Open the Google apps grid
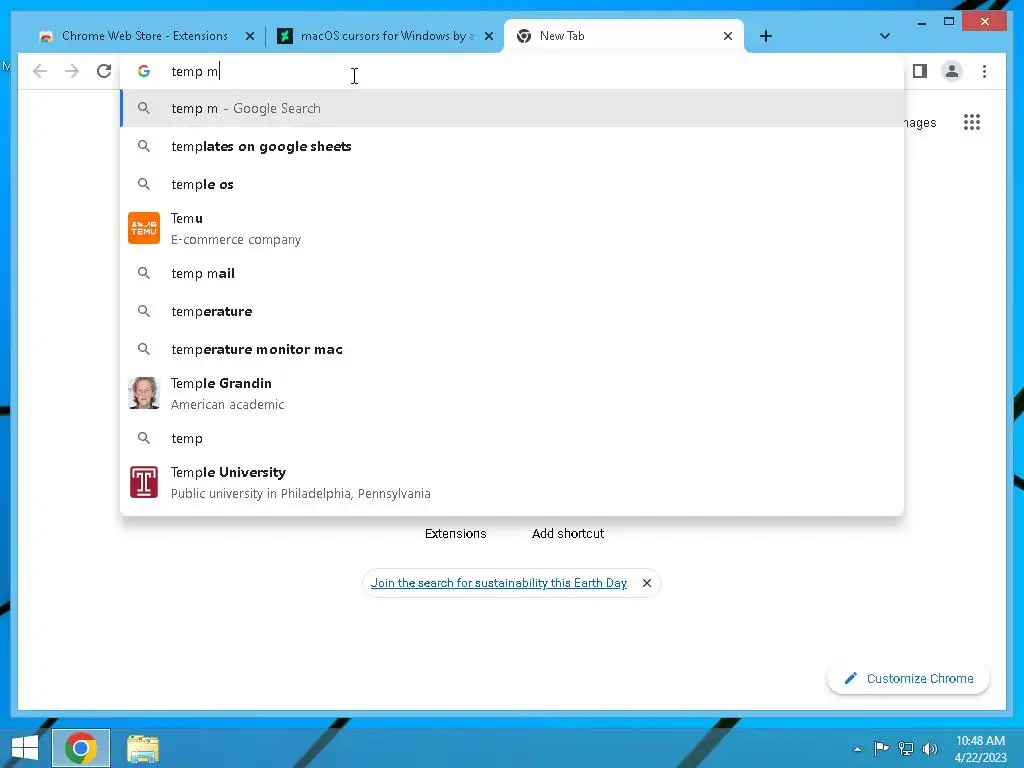This screenshot has height=768, width=1024. point(972,122)
